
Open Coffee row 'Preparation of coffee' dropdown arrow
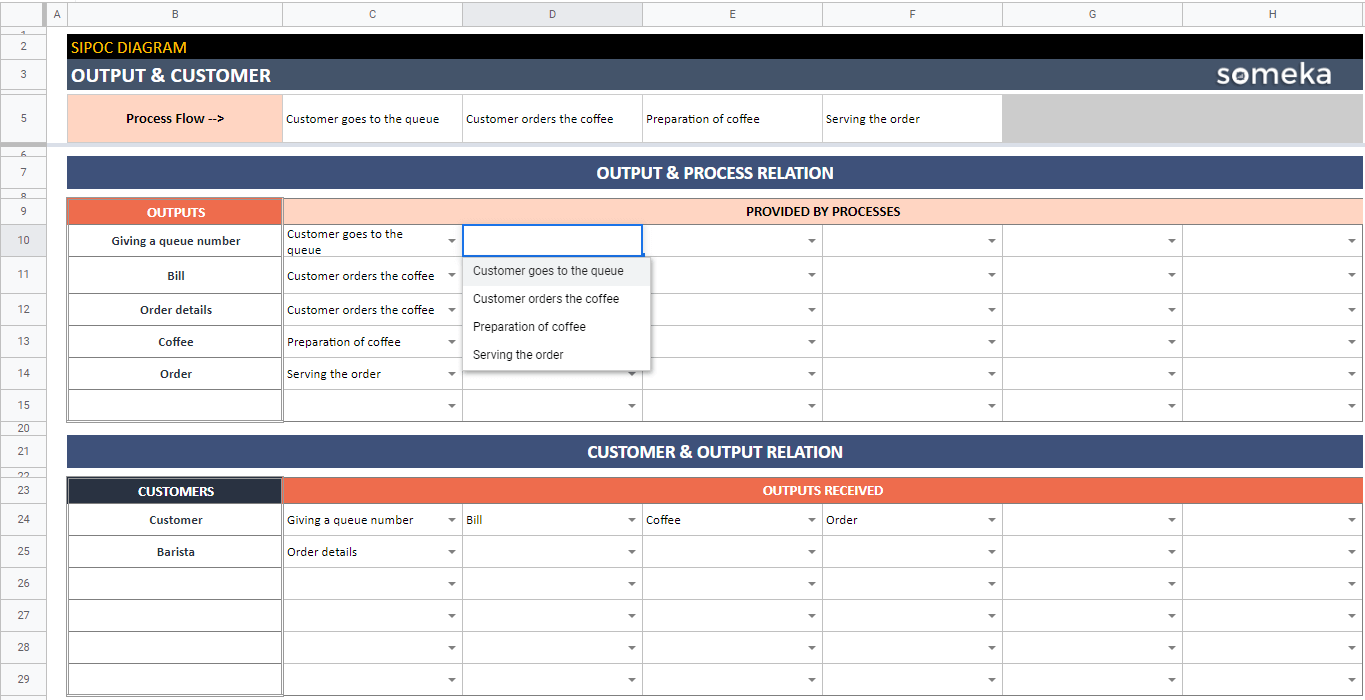(452, 342)
